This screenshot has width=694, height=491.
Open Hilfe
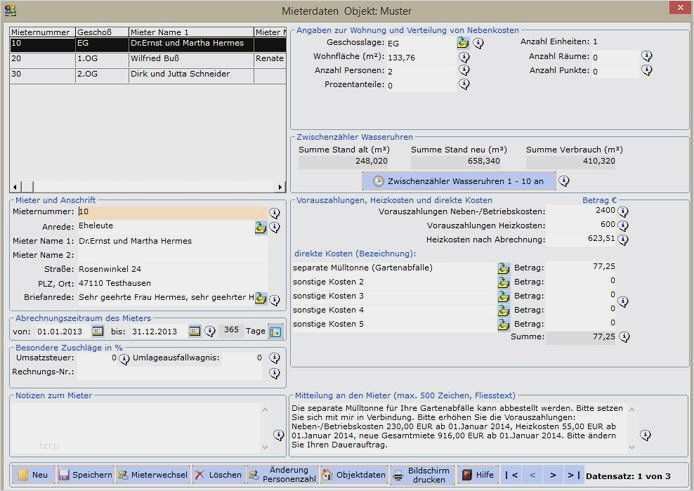pos(478,475)
